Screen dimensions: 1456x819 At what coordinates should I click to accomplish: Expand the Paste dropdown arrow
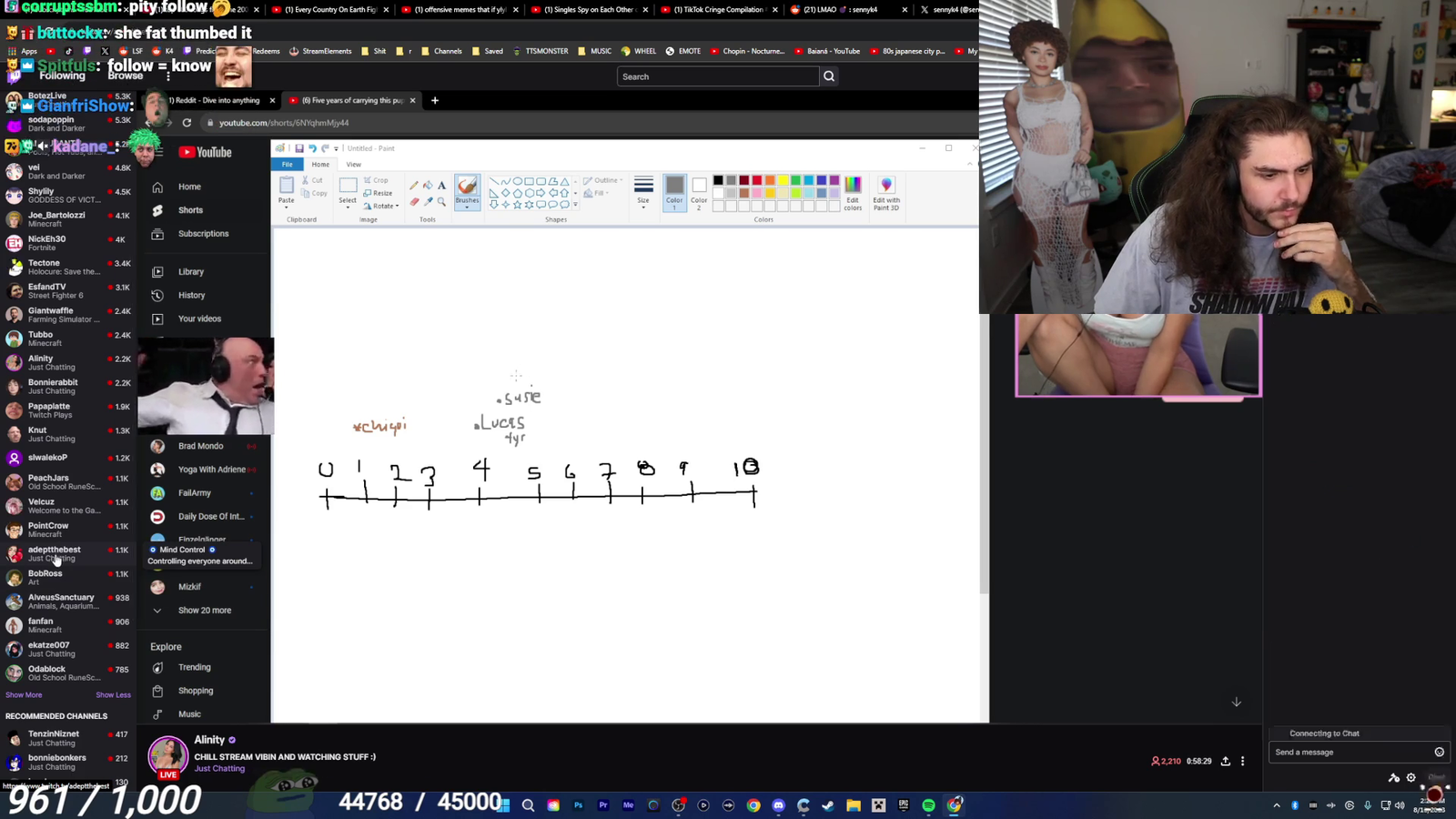pyautogui.click(x=286, y=207)
